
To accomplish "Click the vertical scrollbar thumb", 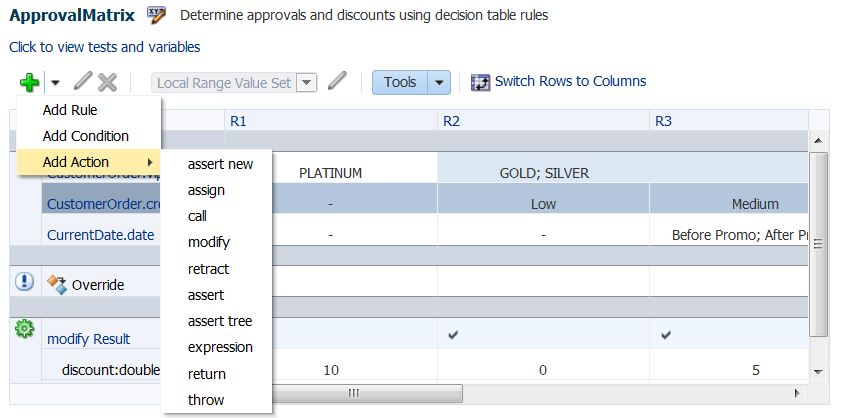I will 818,244.
